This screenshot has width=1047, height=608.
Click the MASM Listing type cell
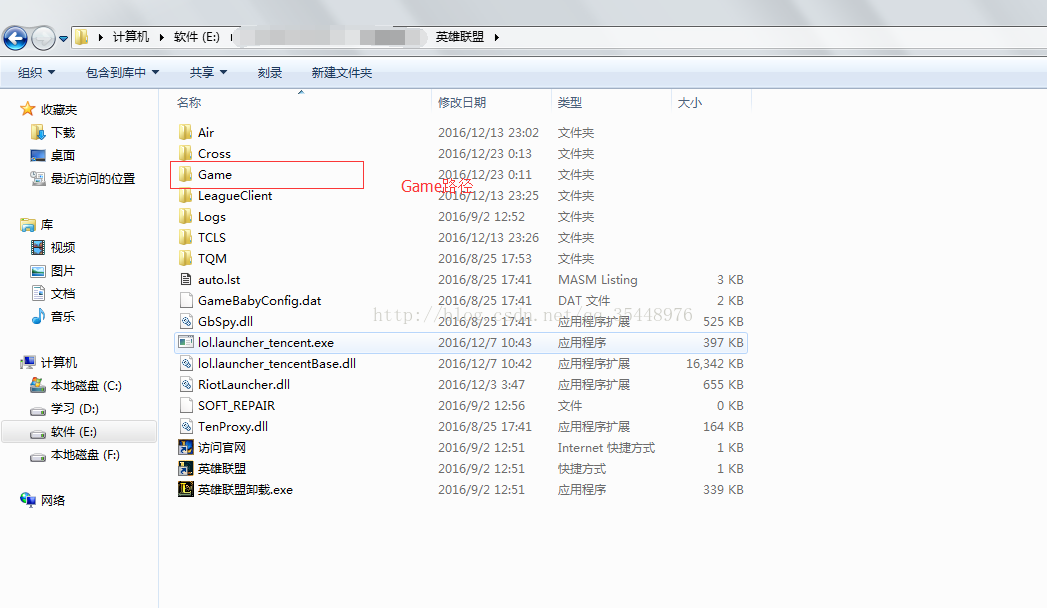[x=598, y=280]
